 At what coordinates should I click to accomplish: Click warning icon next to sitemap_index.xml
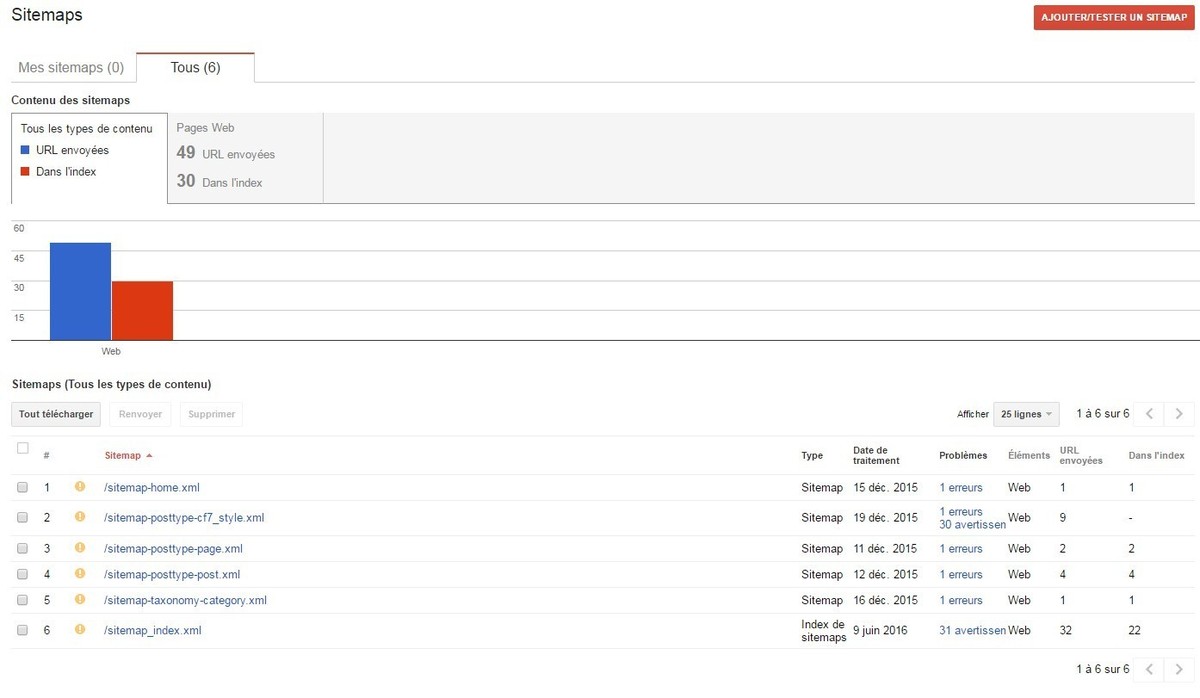[x=80, y=630]
